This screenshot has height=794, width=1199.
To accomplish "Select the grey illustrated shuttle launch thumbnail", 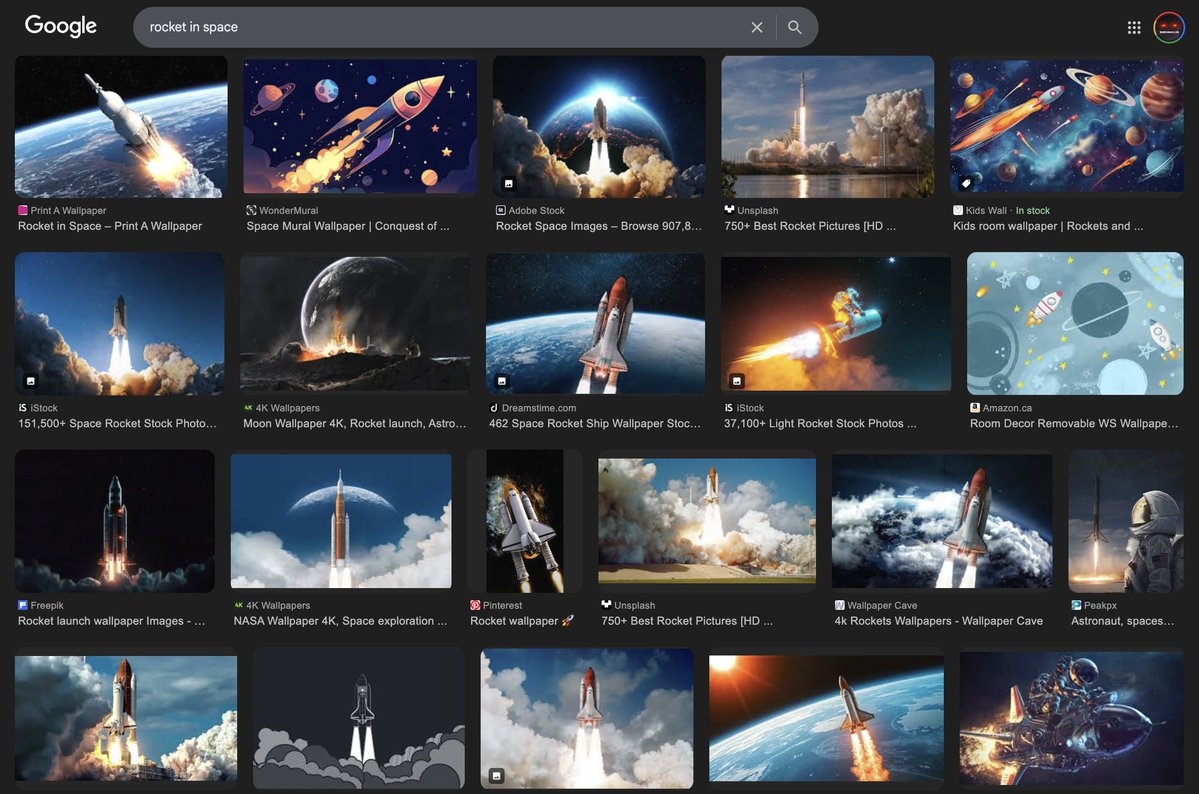I will tap(359, 719).
